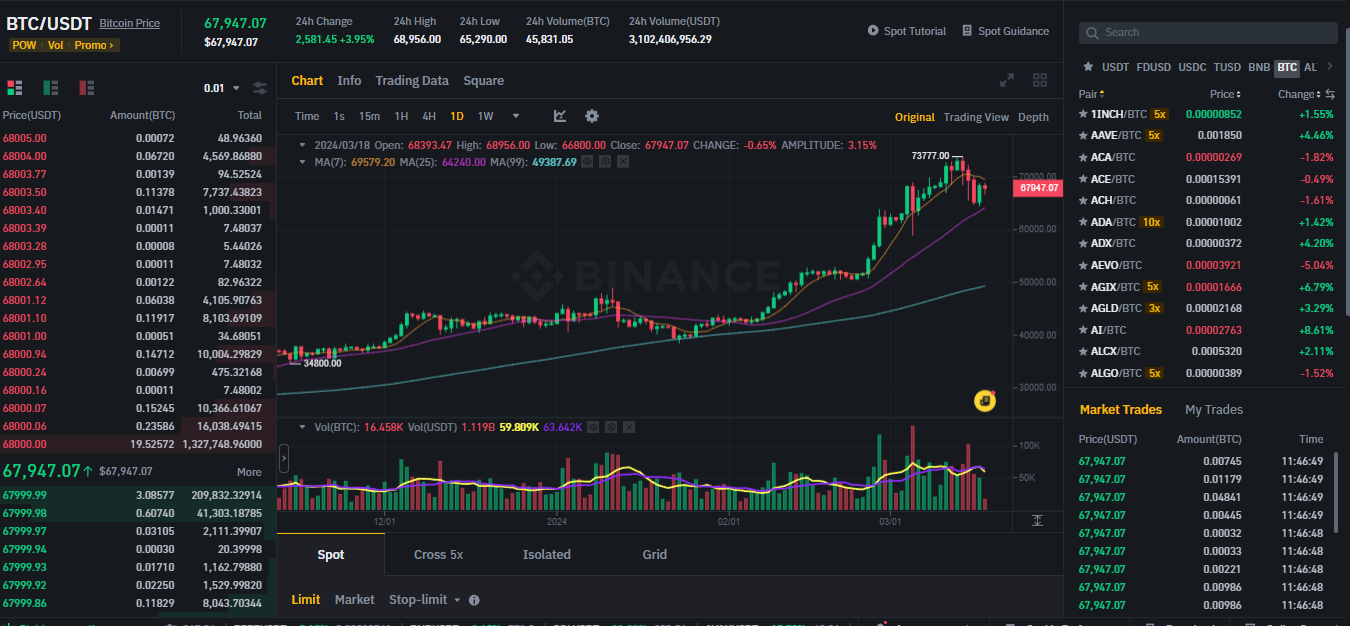Open more time intervals dropdown arrow
This screenshot has height=626, width=1350.
(516, 116)
